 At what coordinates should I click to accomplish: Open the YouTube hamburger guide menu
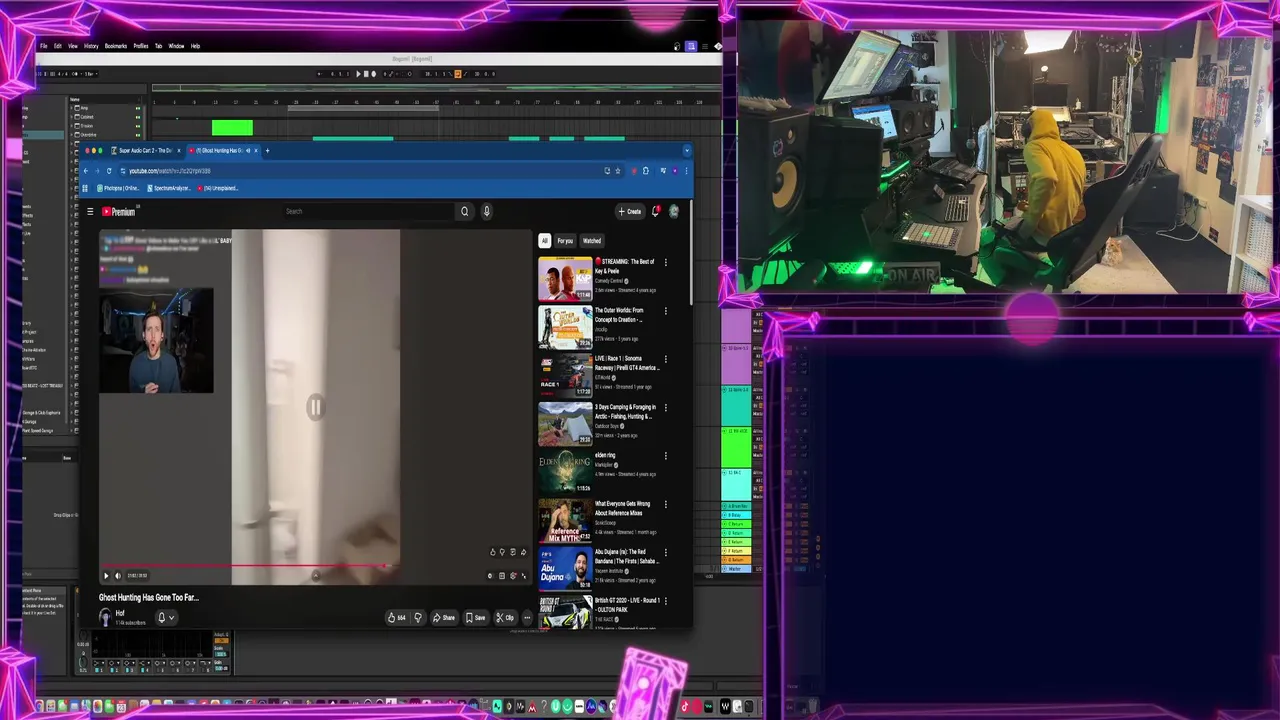pyautogui.click(x=90, y=212)
